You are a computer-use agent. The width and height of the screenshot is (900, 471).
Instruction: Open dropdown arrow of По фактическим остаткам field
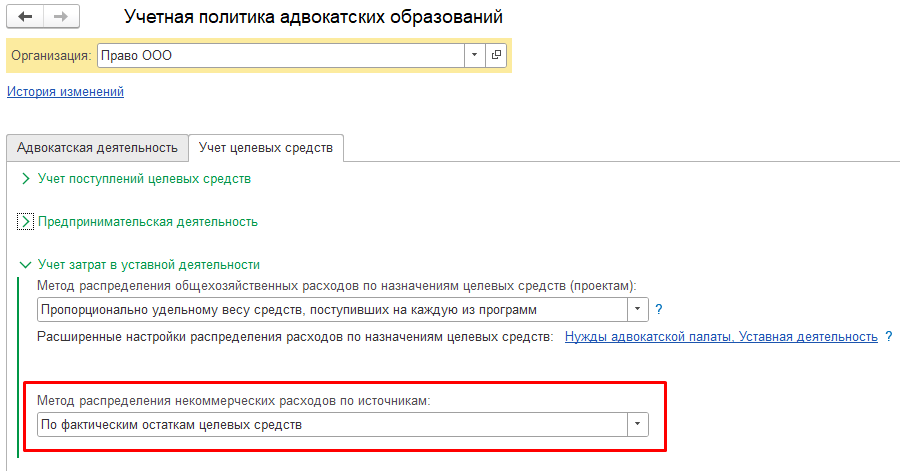tap(637, 425)
